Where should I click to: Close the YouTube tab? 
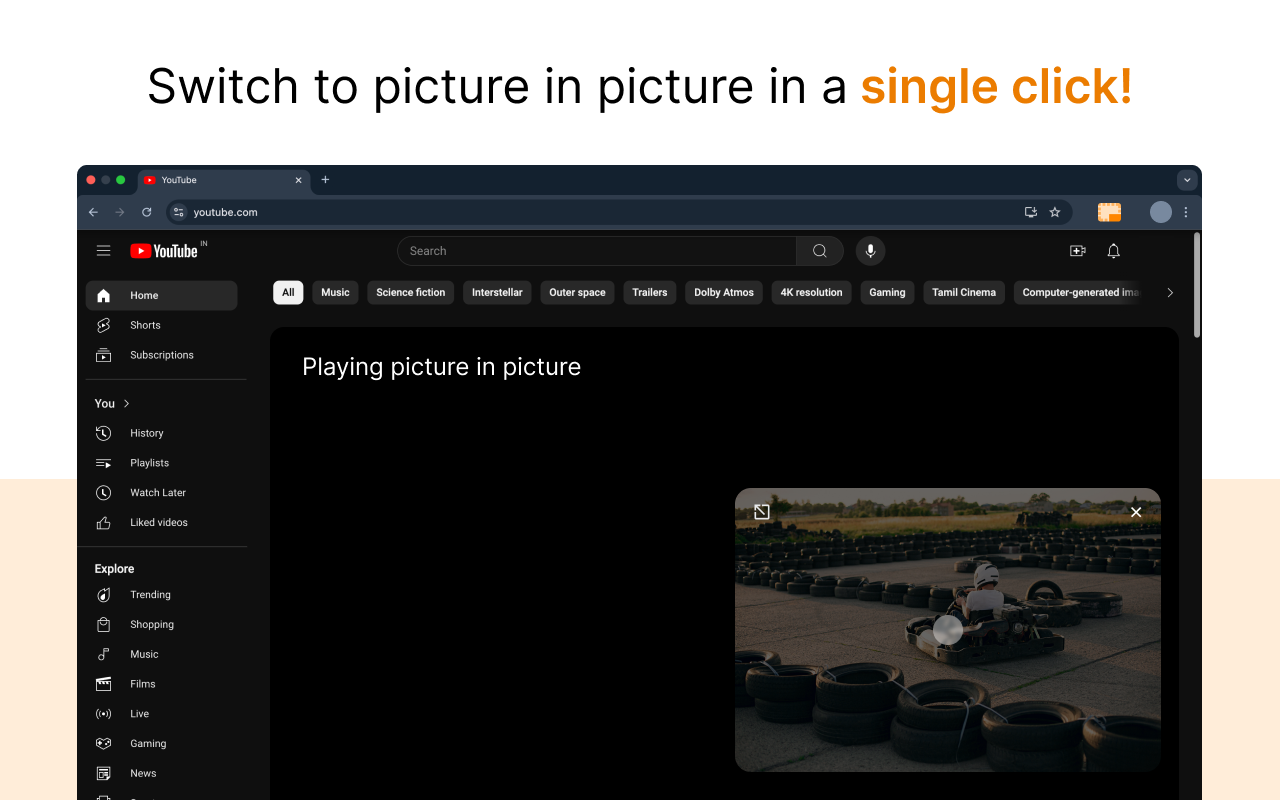click(298, 180)
